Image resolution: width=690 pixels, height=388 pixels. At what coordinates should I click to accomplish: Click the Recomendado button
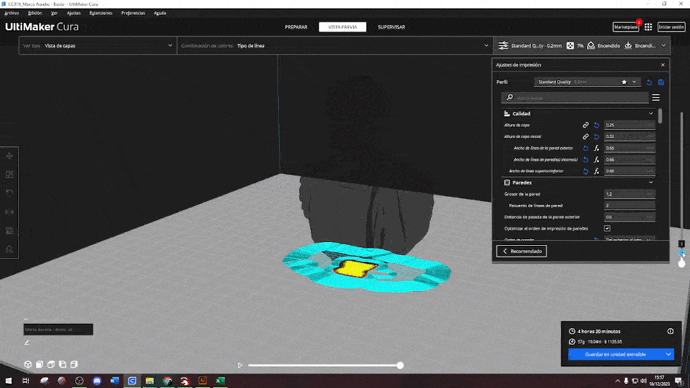521,251
